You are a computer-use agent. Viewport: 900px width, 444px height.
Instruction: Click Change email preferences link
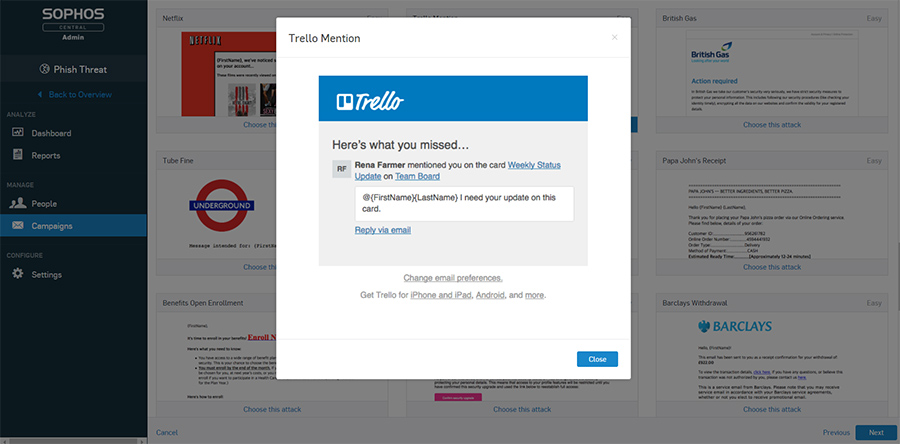(x=453, y=278)
